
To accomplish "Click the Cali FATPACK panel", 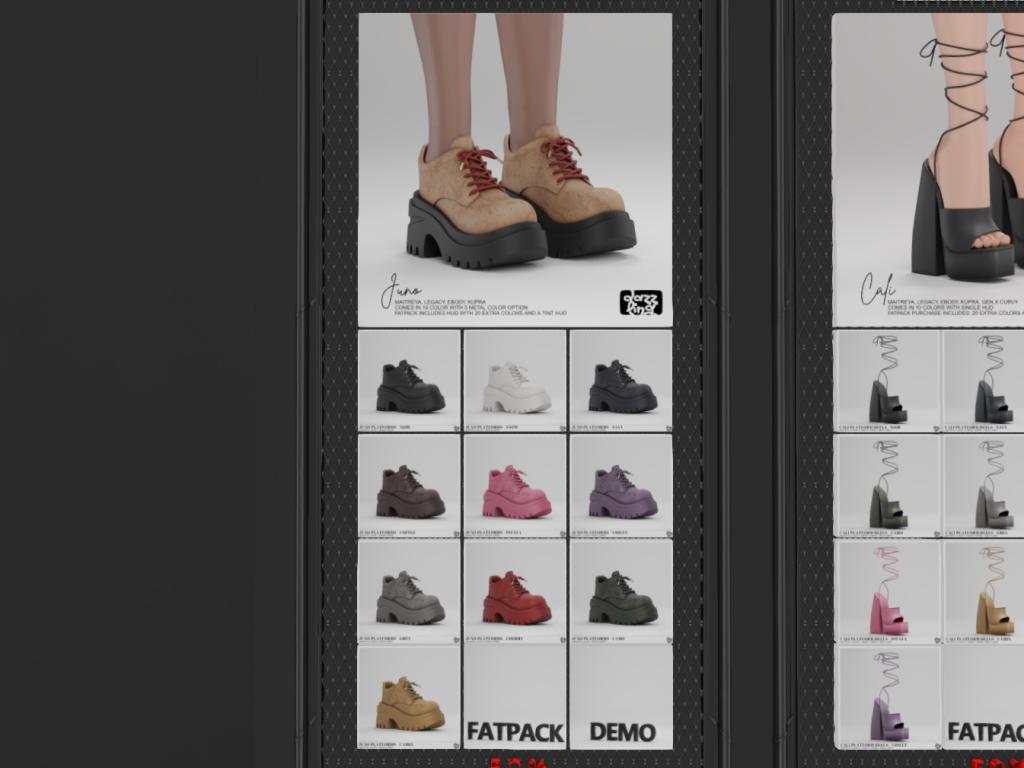I will point(985,699).
